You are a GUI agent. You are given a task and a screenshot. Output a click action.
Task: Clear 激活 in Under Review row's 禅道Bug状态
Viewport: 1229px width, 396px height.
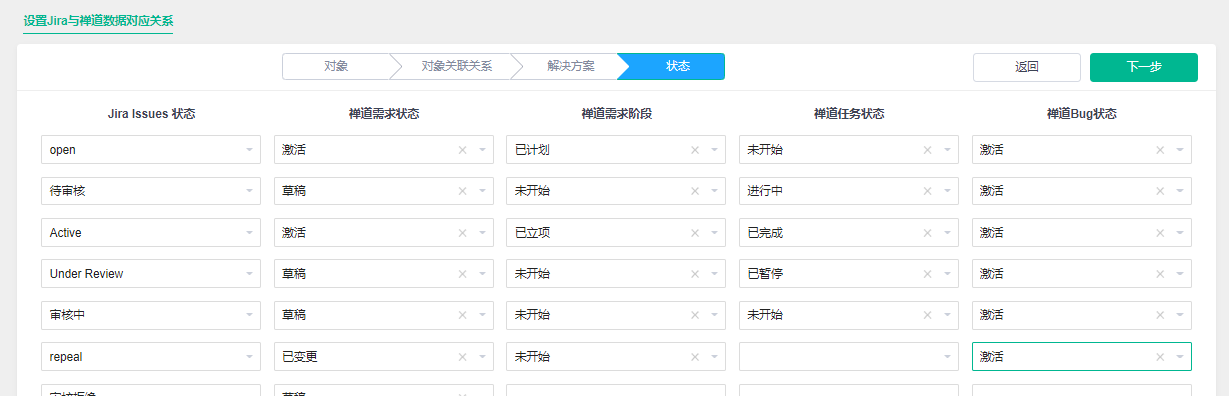coord(1160,274)
